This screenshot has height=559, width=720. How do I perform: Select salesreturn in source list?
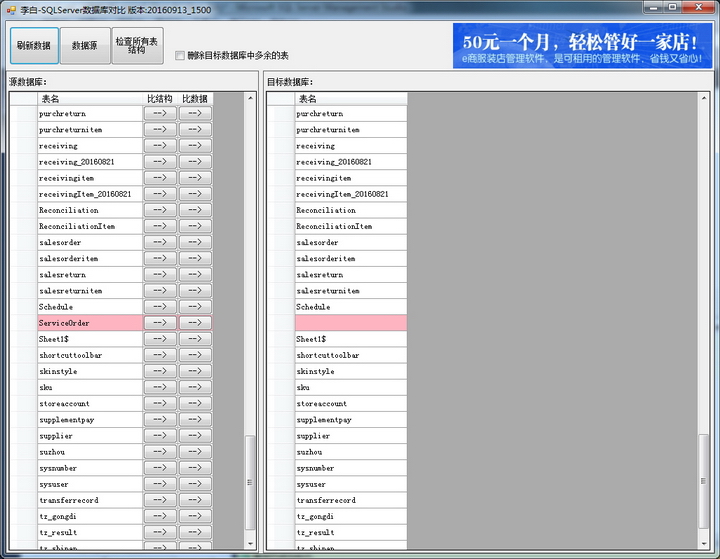tap(90, 275)
